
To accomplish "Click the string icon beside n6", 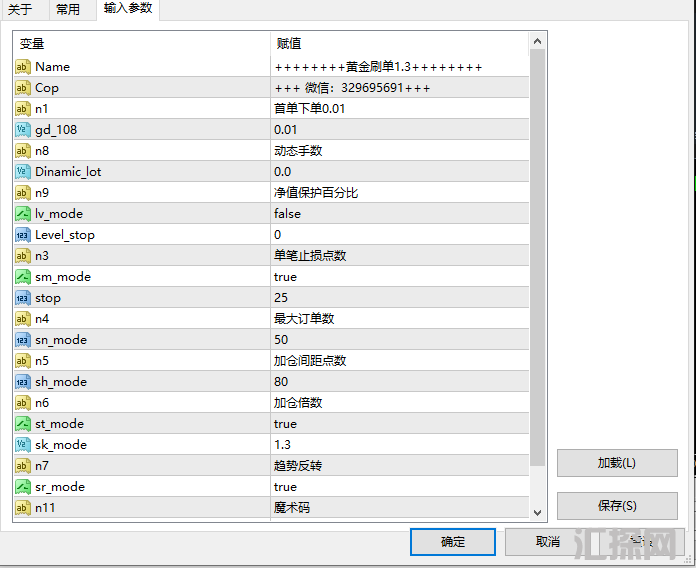I will click(23, 403).
